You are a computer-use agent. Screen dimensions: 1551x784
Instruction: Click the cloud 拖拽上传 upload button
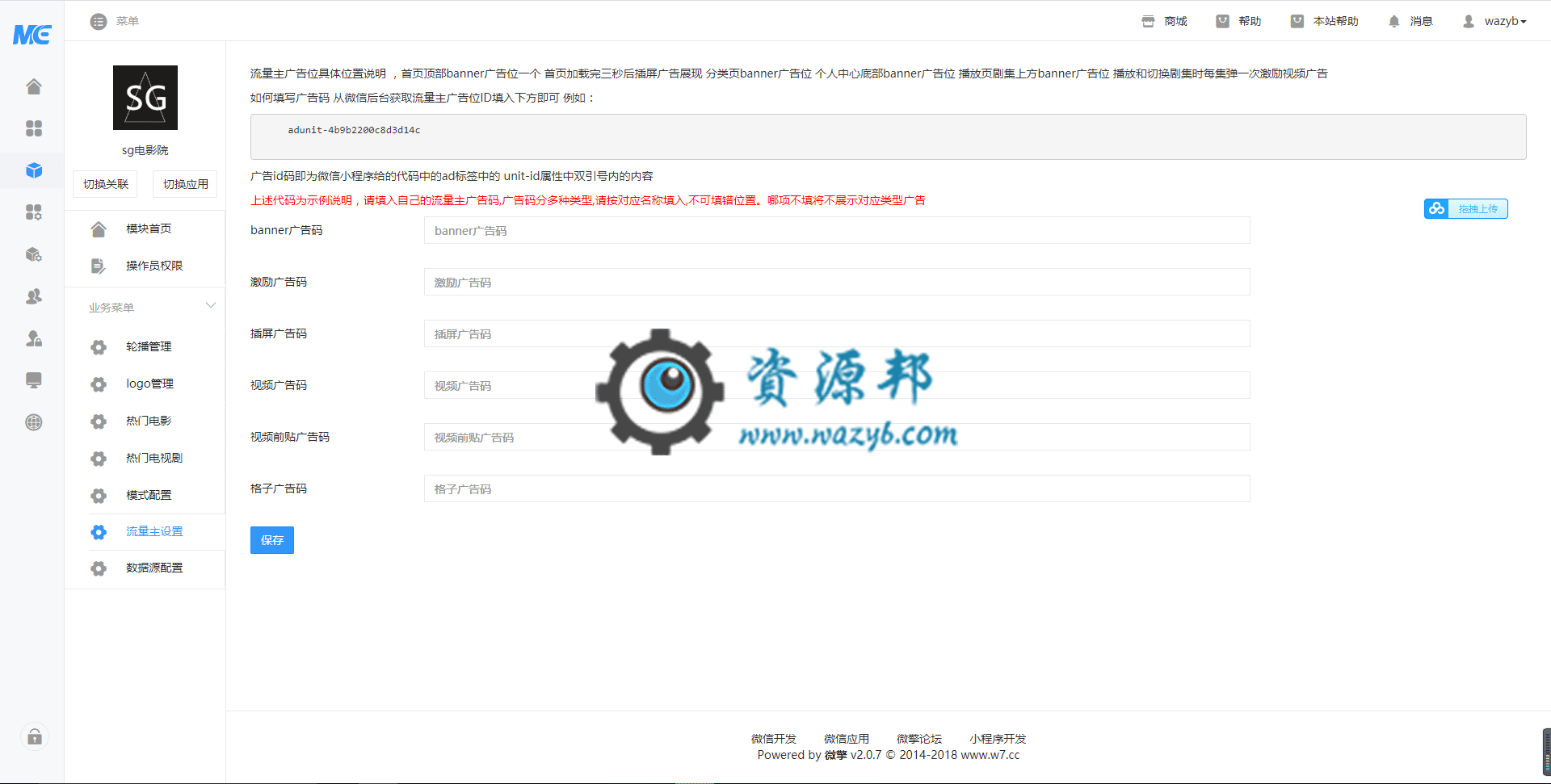[1465, 208]
